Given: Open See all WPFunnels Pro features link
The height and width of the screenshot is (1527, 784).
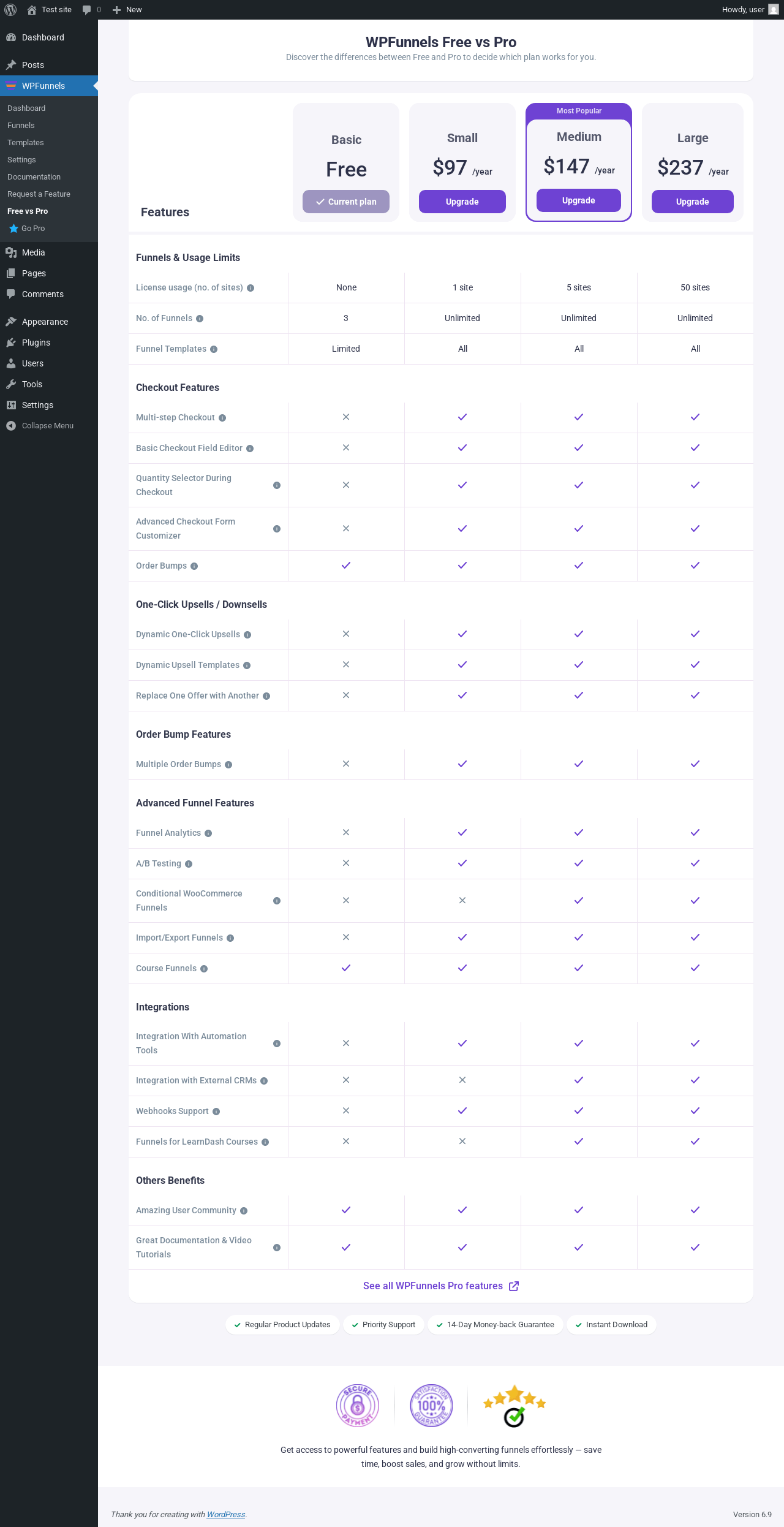Looking at the screenshot, I should click(x=440, y=1286).
